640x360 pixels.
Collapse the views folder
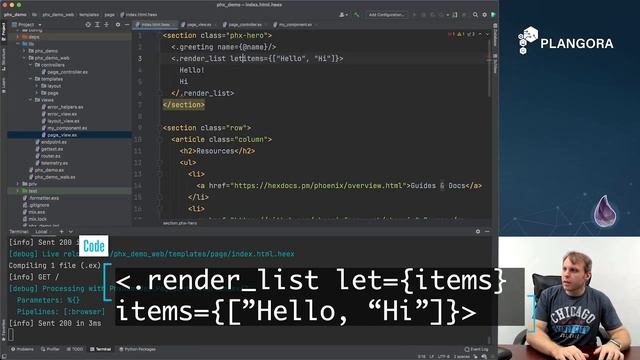(31, 100)
